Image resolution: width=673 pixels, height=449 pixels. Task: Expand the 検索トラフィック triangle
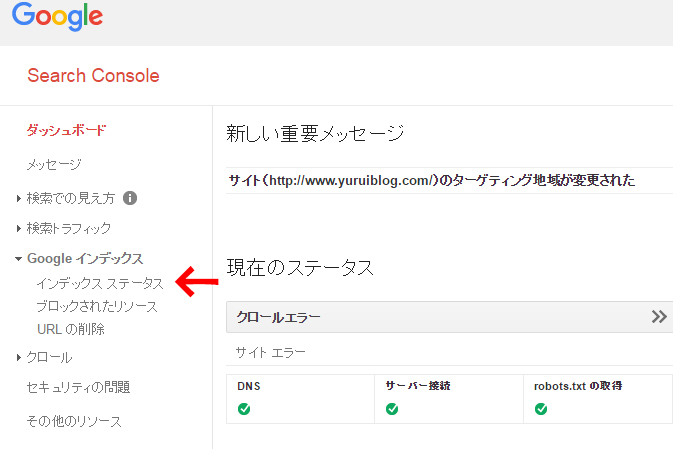click(18, 228)
